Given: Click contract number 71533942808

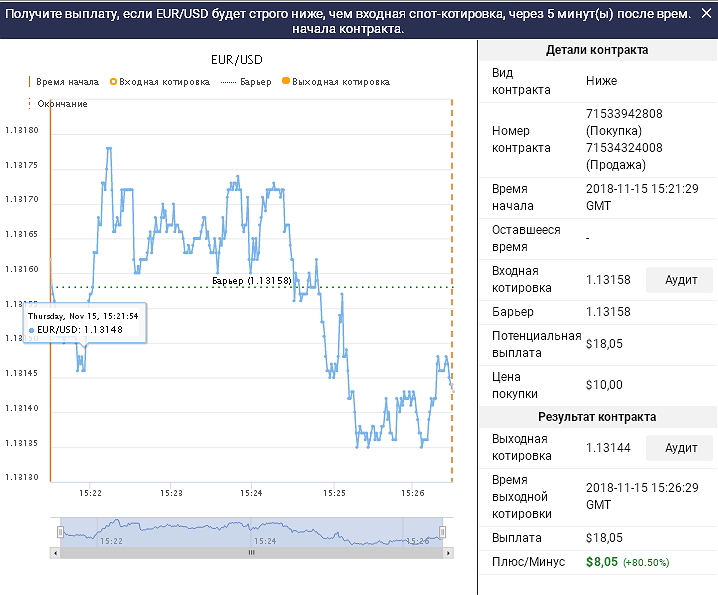Looking at the screenshot, I should pos(624,114).
